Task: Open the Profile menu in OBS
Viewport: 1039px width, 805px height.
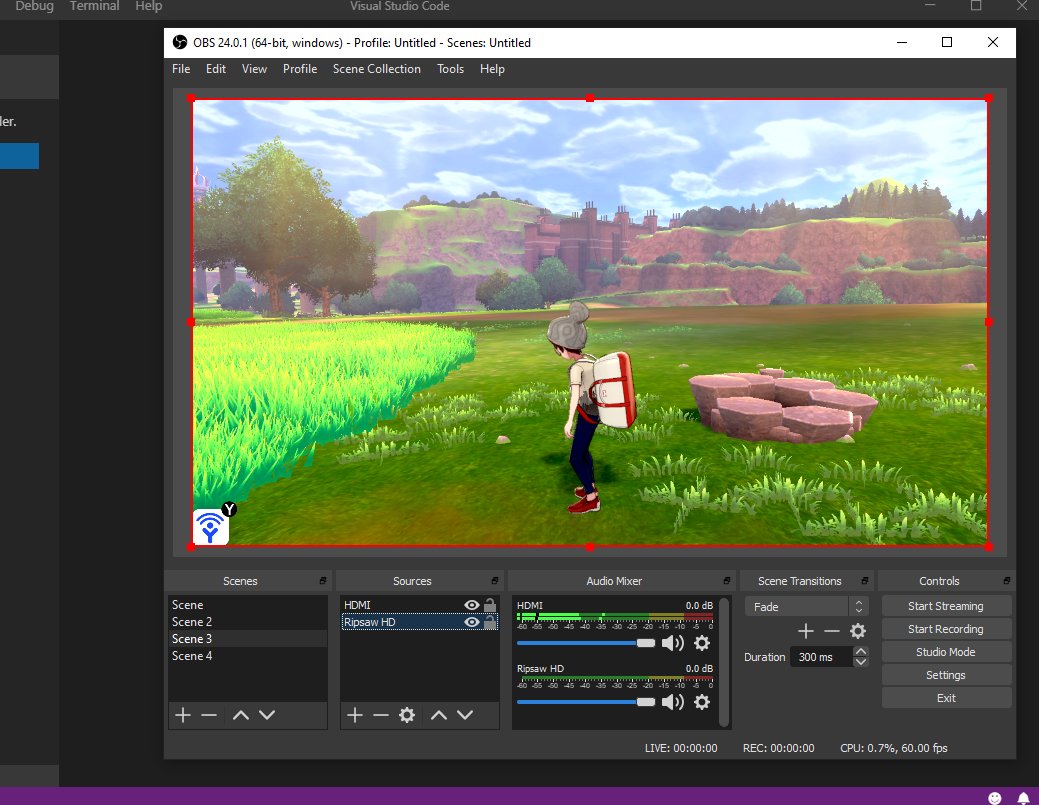Action: [x=300, y=69]
